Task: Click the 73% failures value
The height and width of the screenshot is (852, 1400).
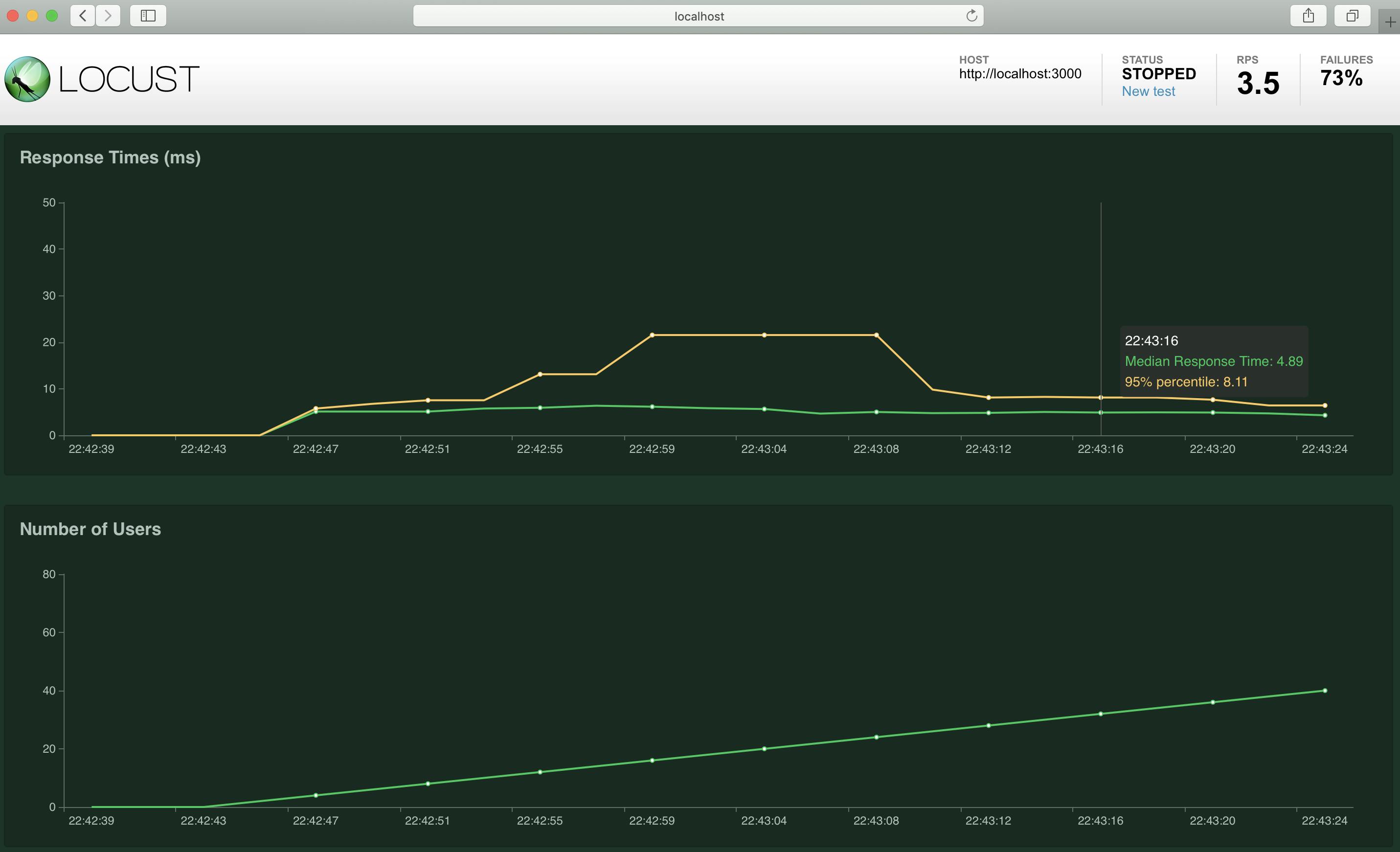Action: pos(1341,78)
